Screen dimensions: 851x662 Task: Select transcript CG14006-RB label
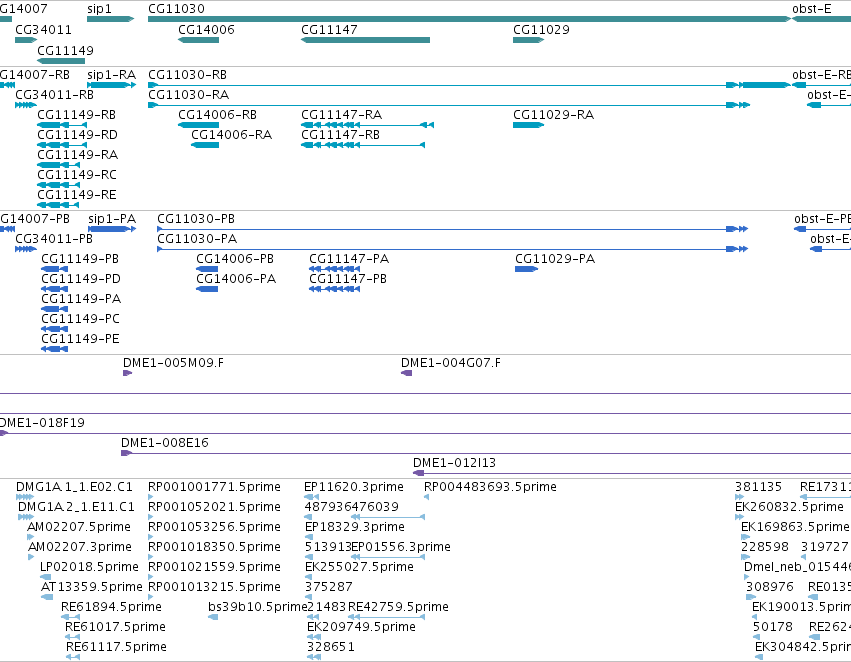coord(217,114)
